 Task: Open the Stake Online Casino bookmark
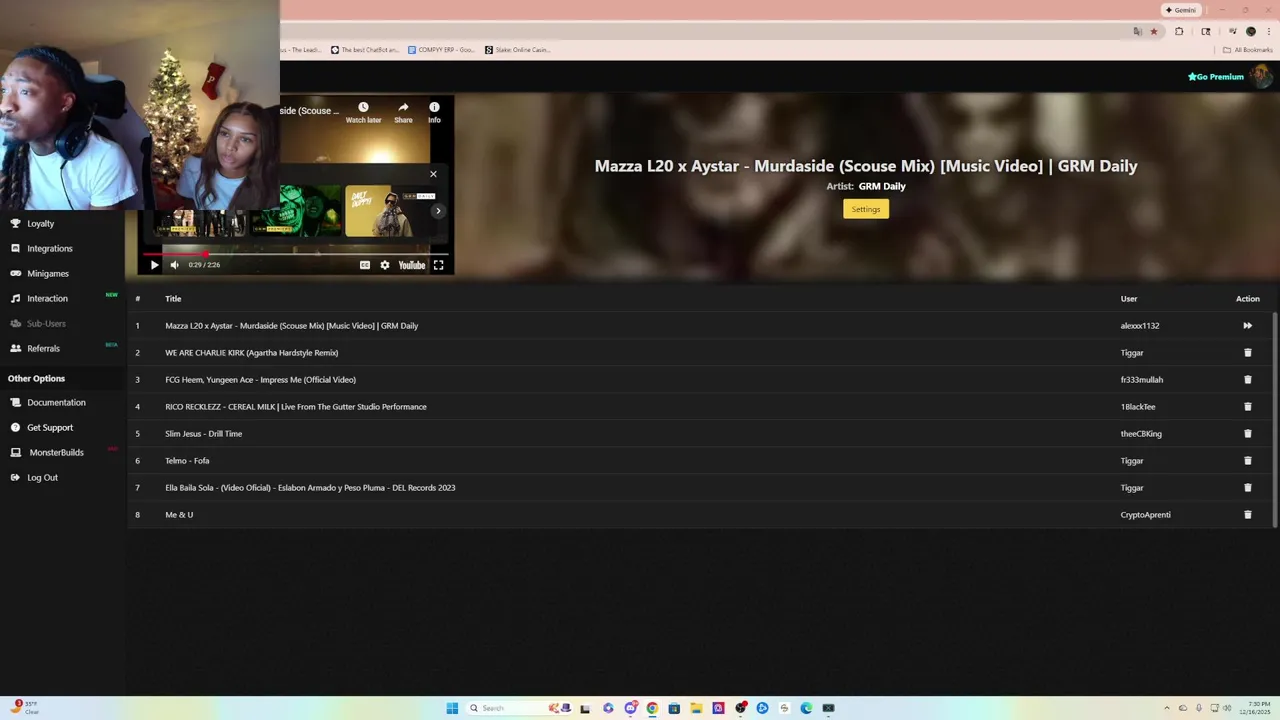point(518,50)
